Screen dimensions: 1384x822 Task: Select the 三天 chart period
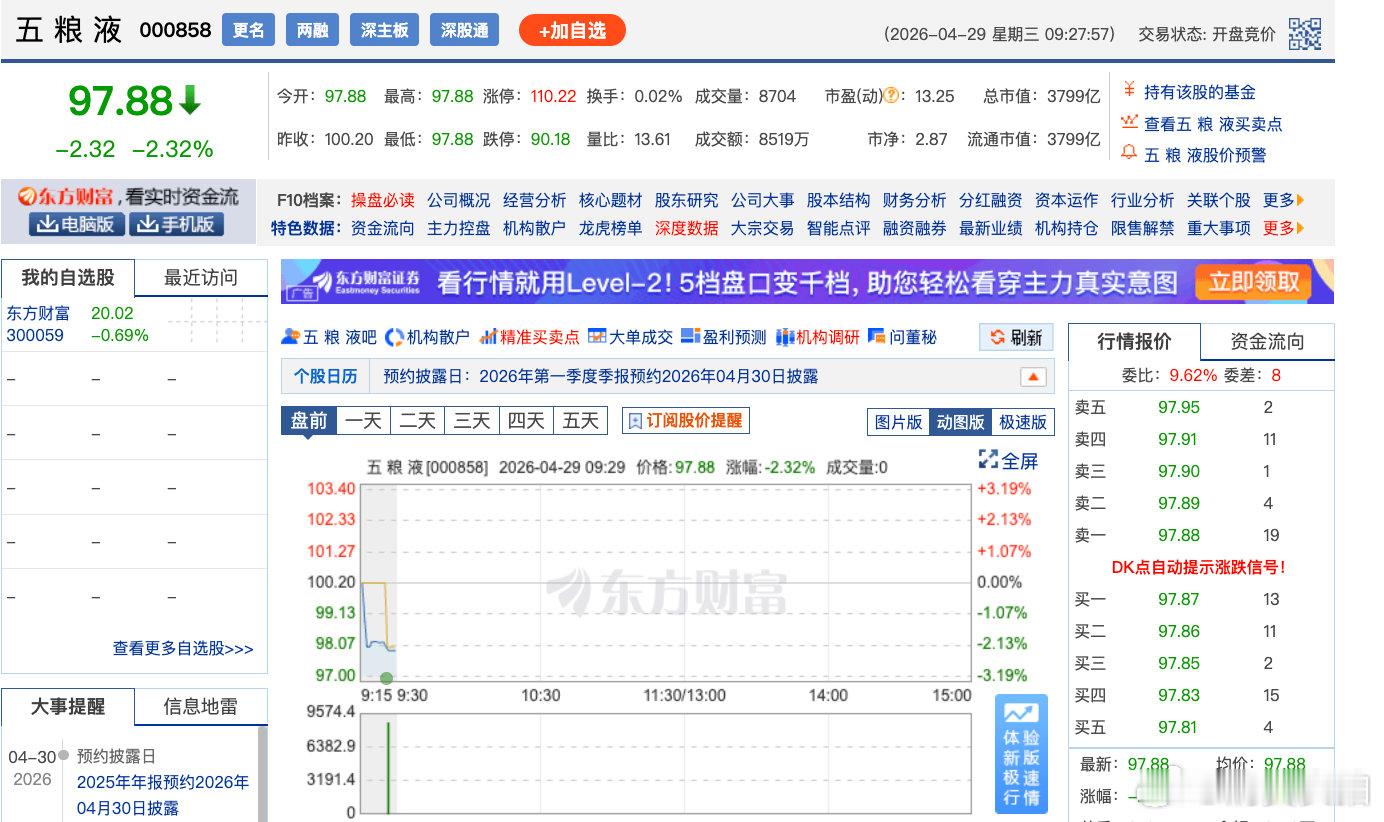tap(472, 421)
